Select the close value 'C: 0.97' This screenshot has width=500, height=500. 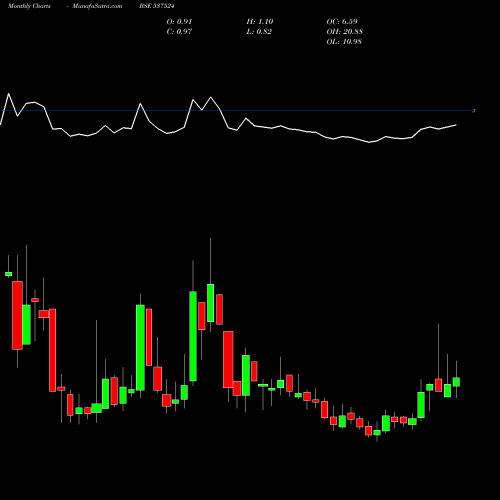point(179,31)
